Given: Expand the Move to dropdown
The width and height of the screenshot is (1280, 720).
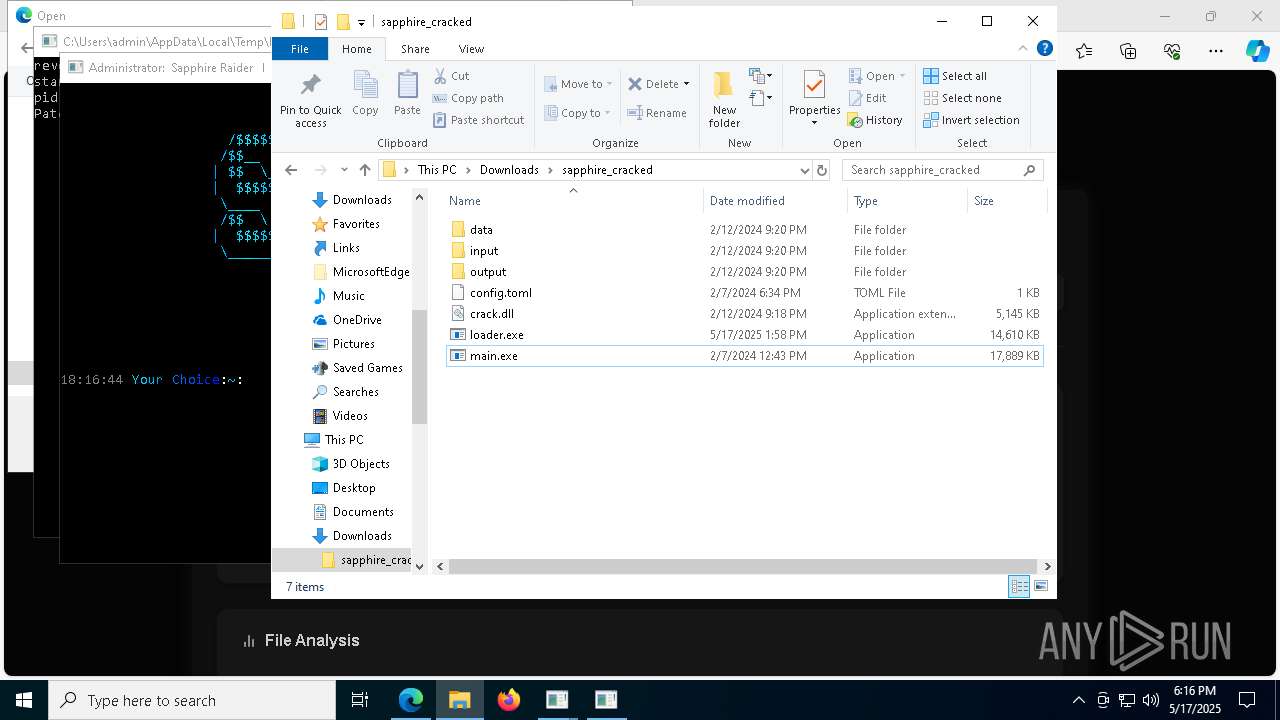Looking at the screenshot, I should pos(609,84).
